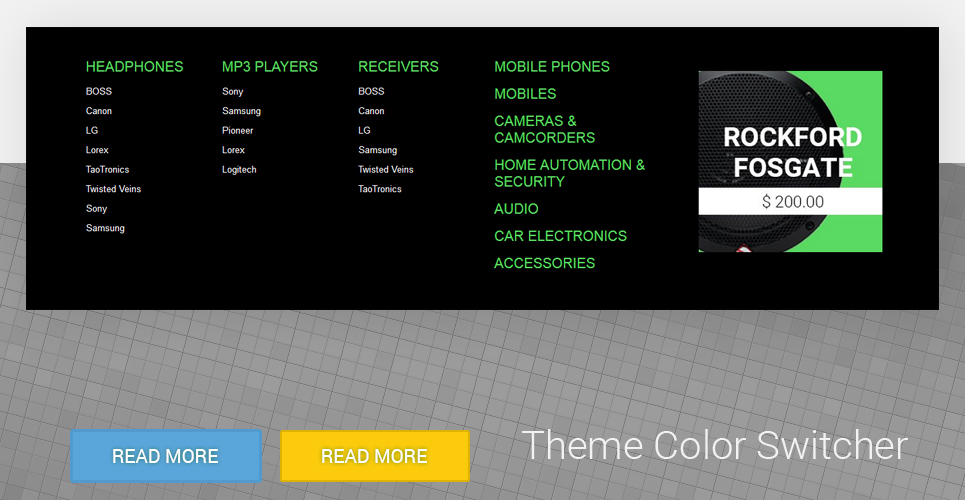This screenshot has height=500, width=965.
Task: Select the Mobiles category link
Action: (525, 94)
